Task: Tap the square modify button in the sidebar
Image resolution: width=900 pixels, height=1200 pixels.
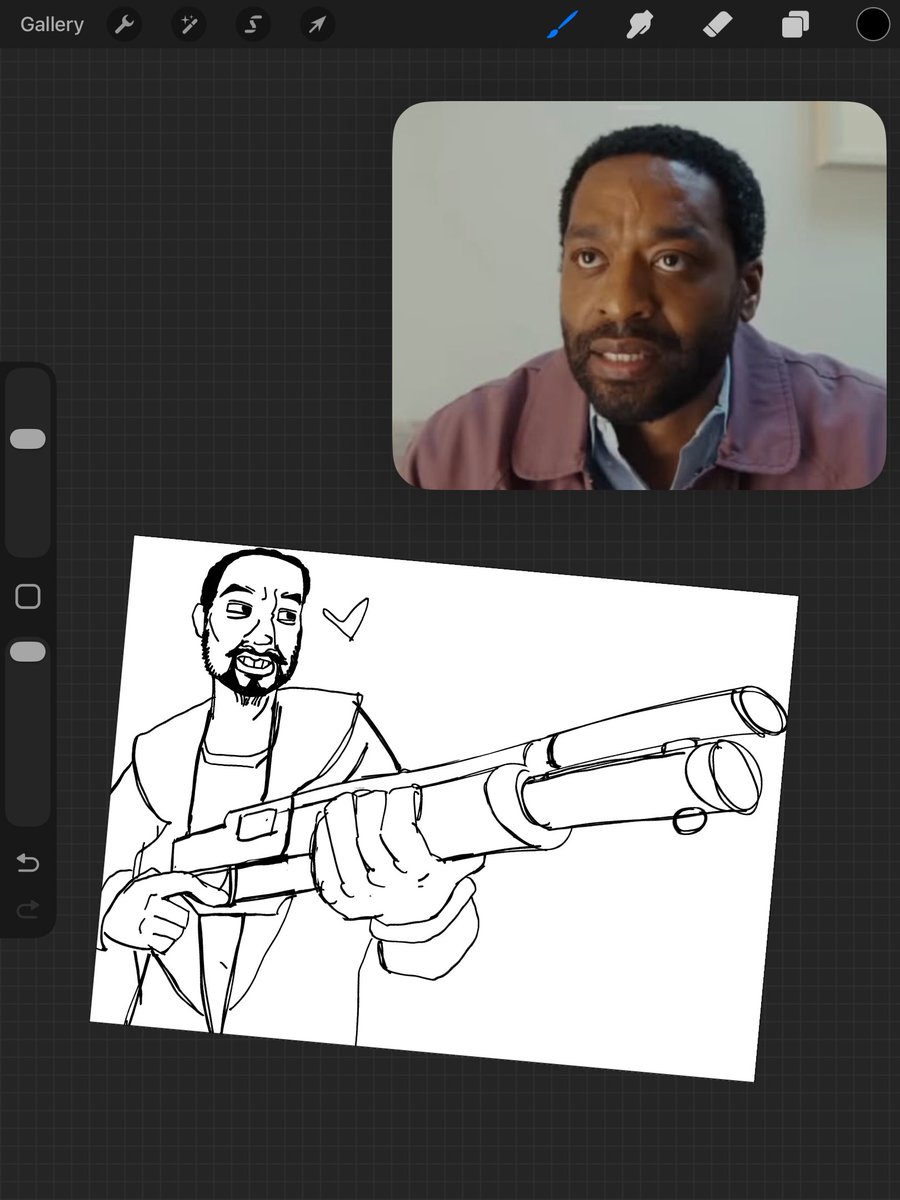Action: [x=28, y=597]
